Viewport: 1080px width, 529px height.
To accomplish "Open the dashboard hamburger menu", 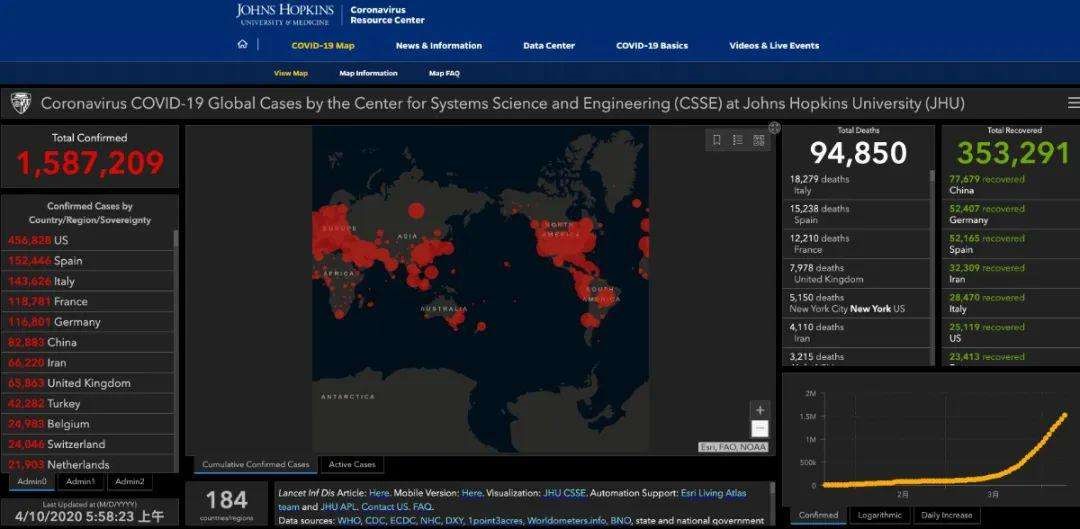I will [x=1073, y=103].
